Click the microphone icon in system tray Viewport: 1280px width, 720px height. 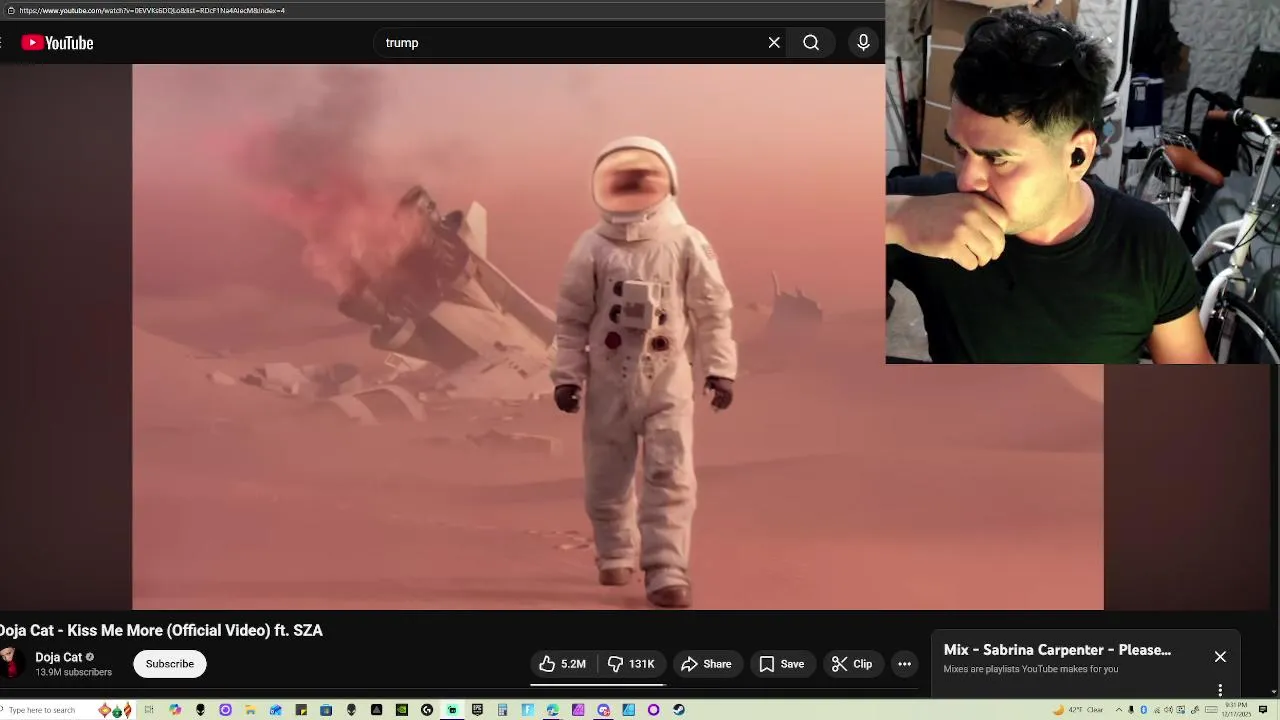click(1131, 710)
